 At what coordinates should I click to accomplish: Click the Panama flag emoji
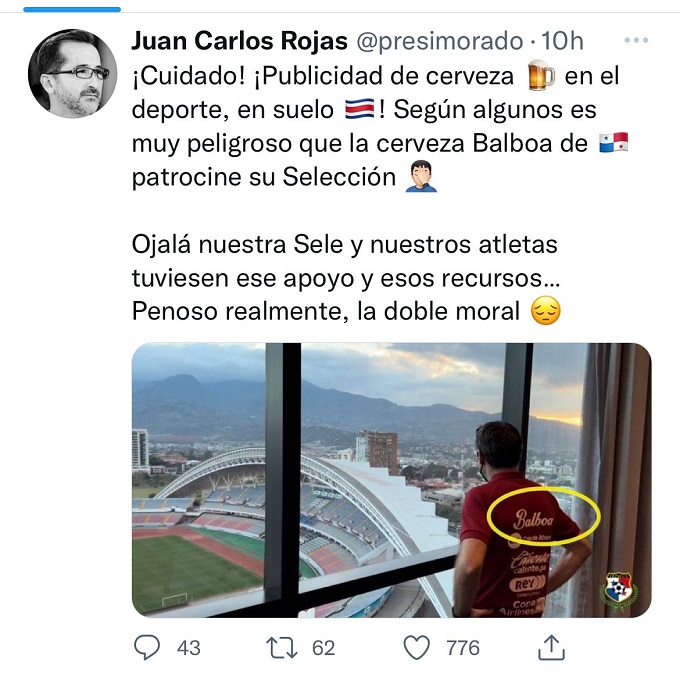coord(614,143)
